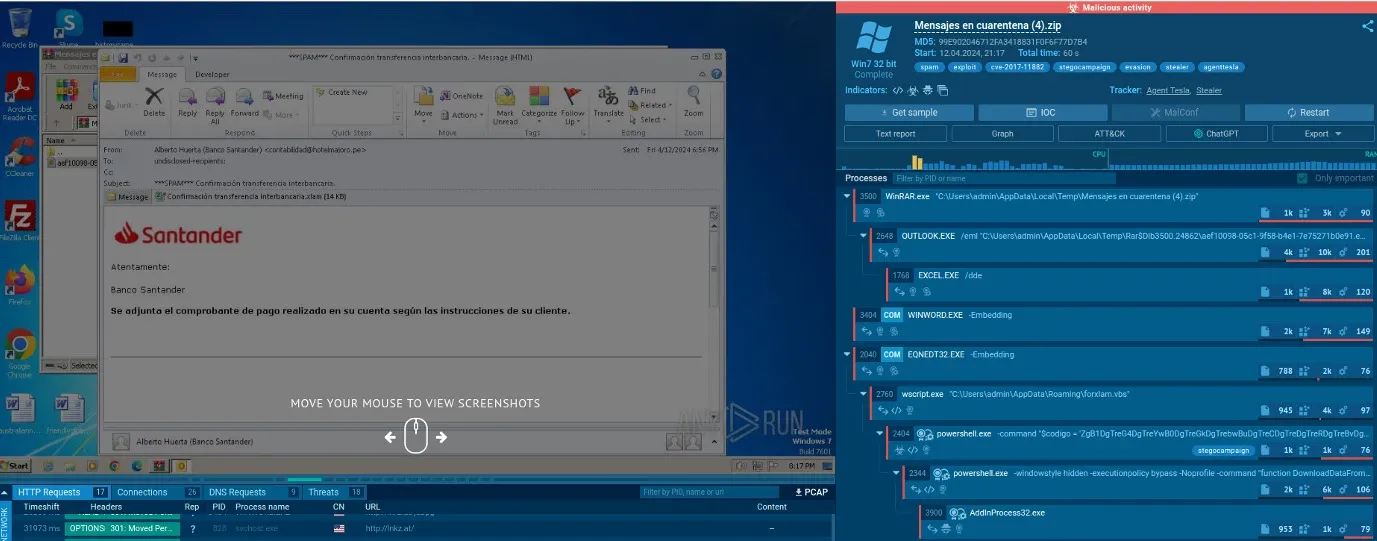Open the registry icon on the EXCEL.EXE row
Image resolution: width=1377 pixels, height=541 pixels.
(1304, 291)
